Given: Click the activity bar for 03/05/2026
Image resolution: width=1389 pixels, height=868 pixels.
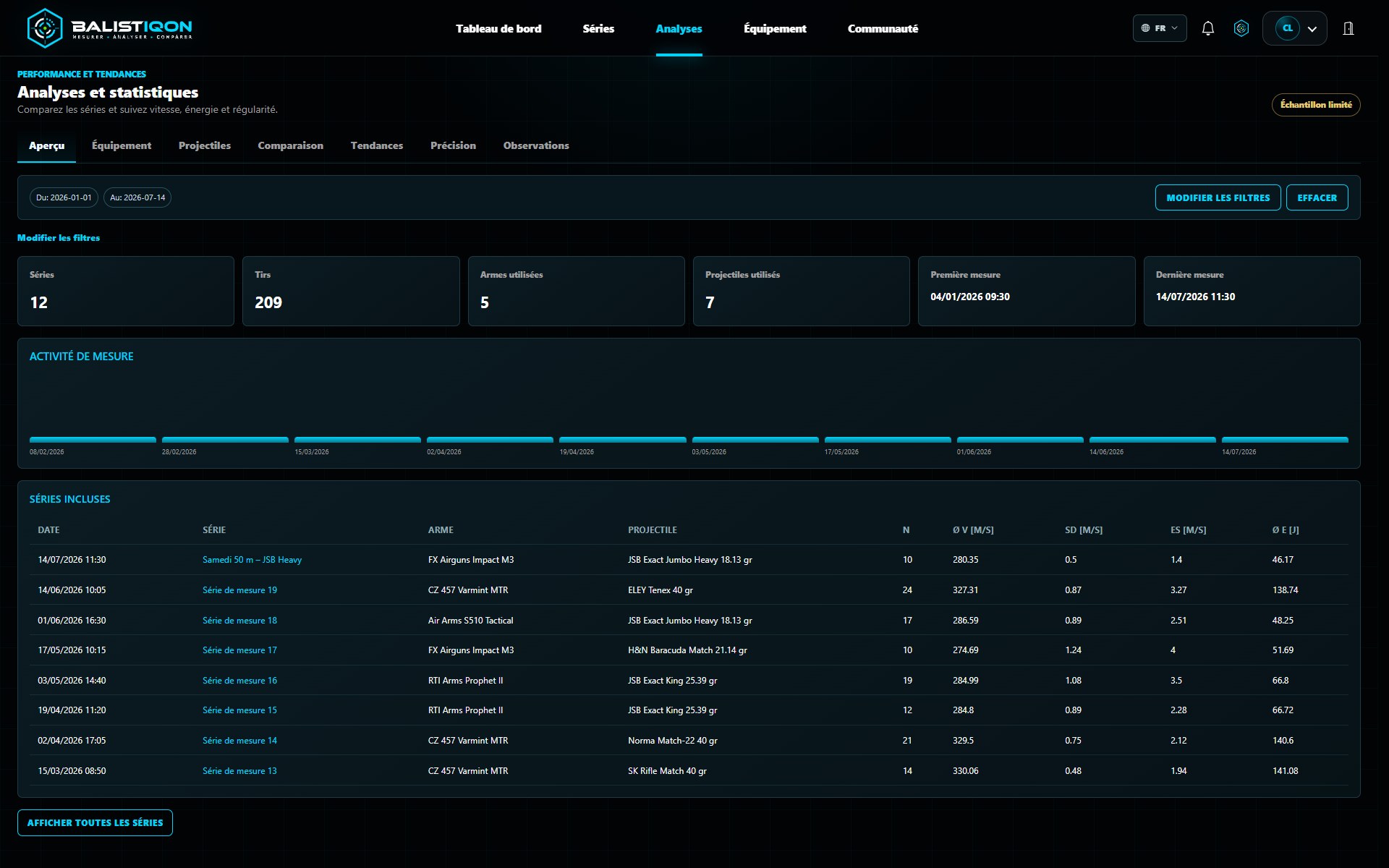Looking at the screenshot, I should [x=755, y=440].
